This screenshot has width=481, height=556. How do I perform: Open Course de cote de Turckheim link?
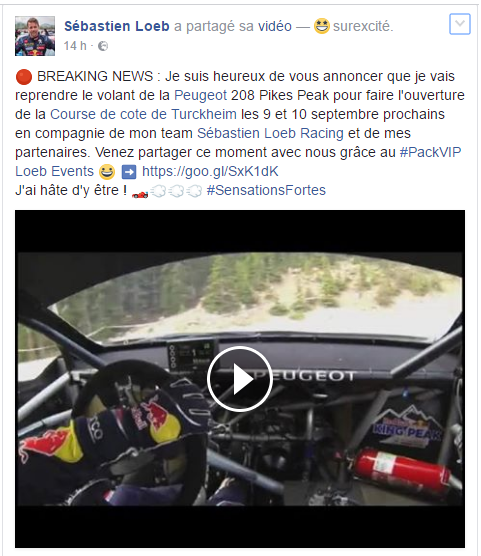[143, 114]
